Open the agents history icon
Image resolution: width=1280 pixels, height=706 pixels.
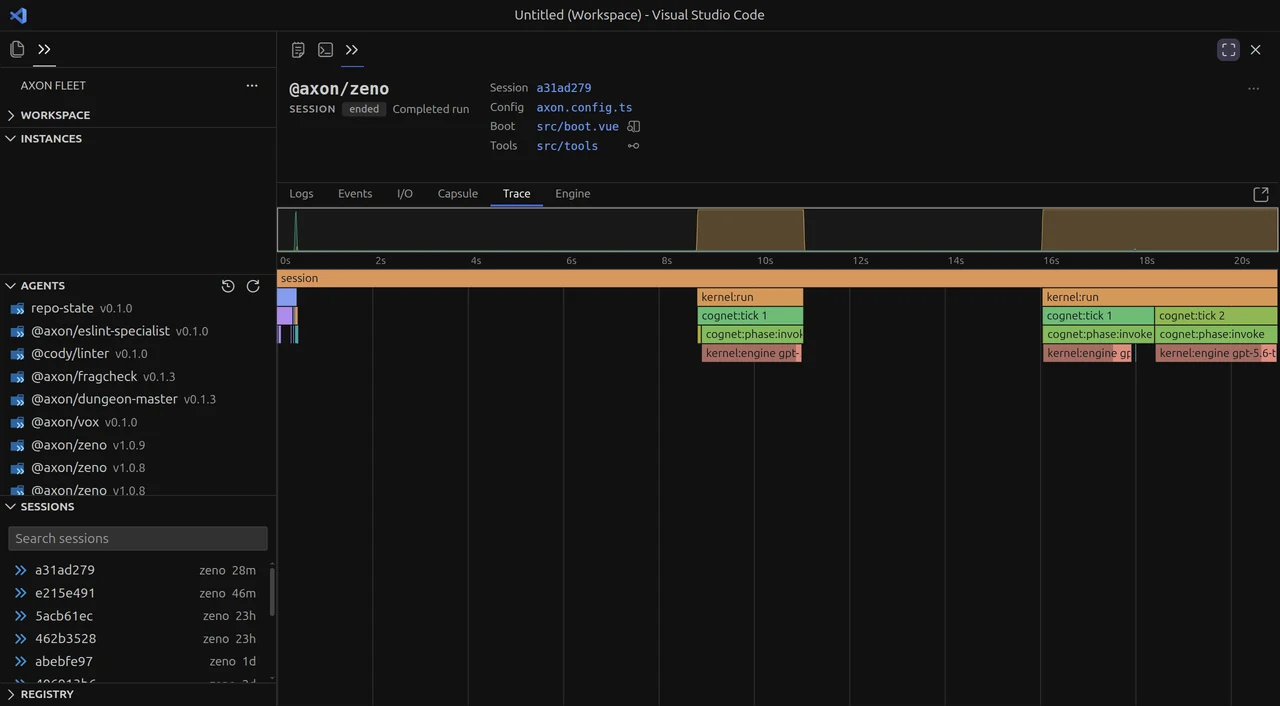pos(228,286)
